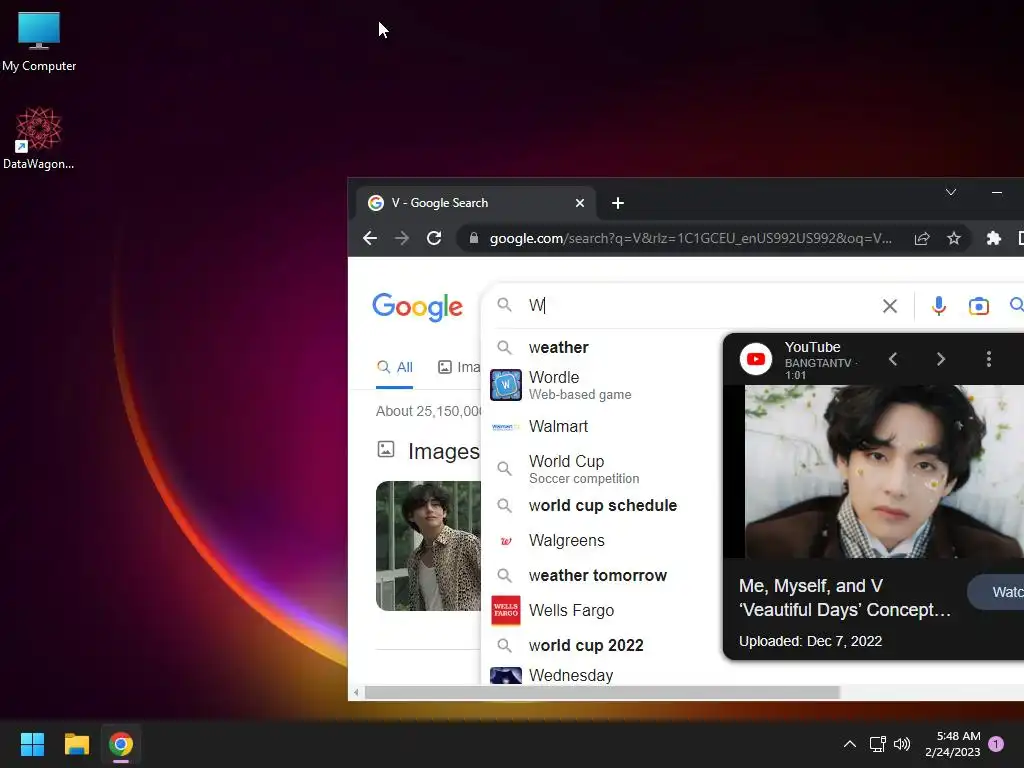This screenshot has width=1024, height=768.
Task: Open File Explorer from taskbar
Action: [x=76, y=744]
